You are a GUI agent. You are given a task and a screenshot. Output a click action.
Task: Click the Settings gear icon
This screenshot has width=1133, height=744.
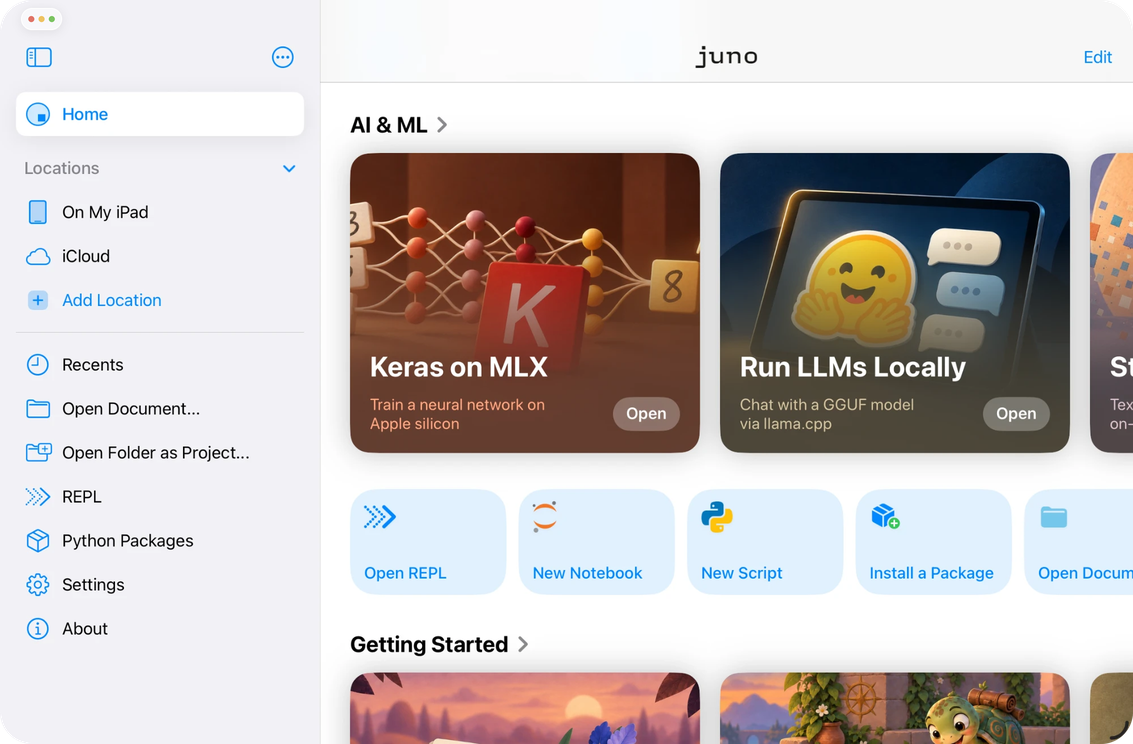pos(38,585)
